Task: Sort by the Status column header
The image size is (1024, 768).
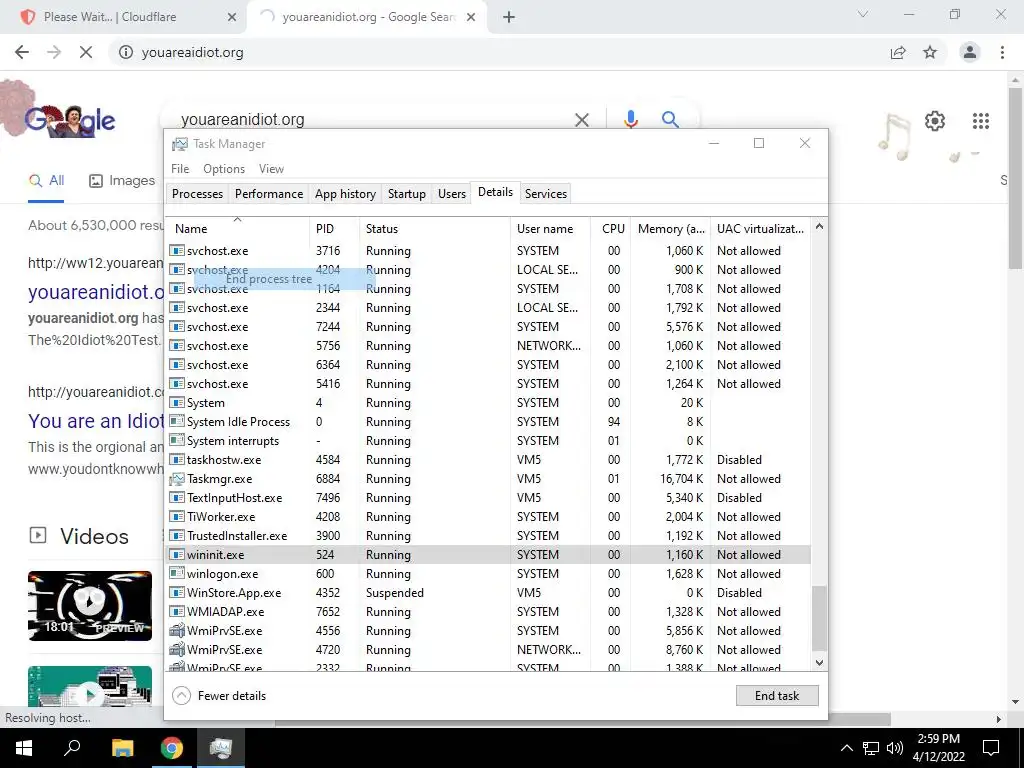Action: 434,229
